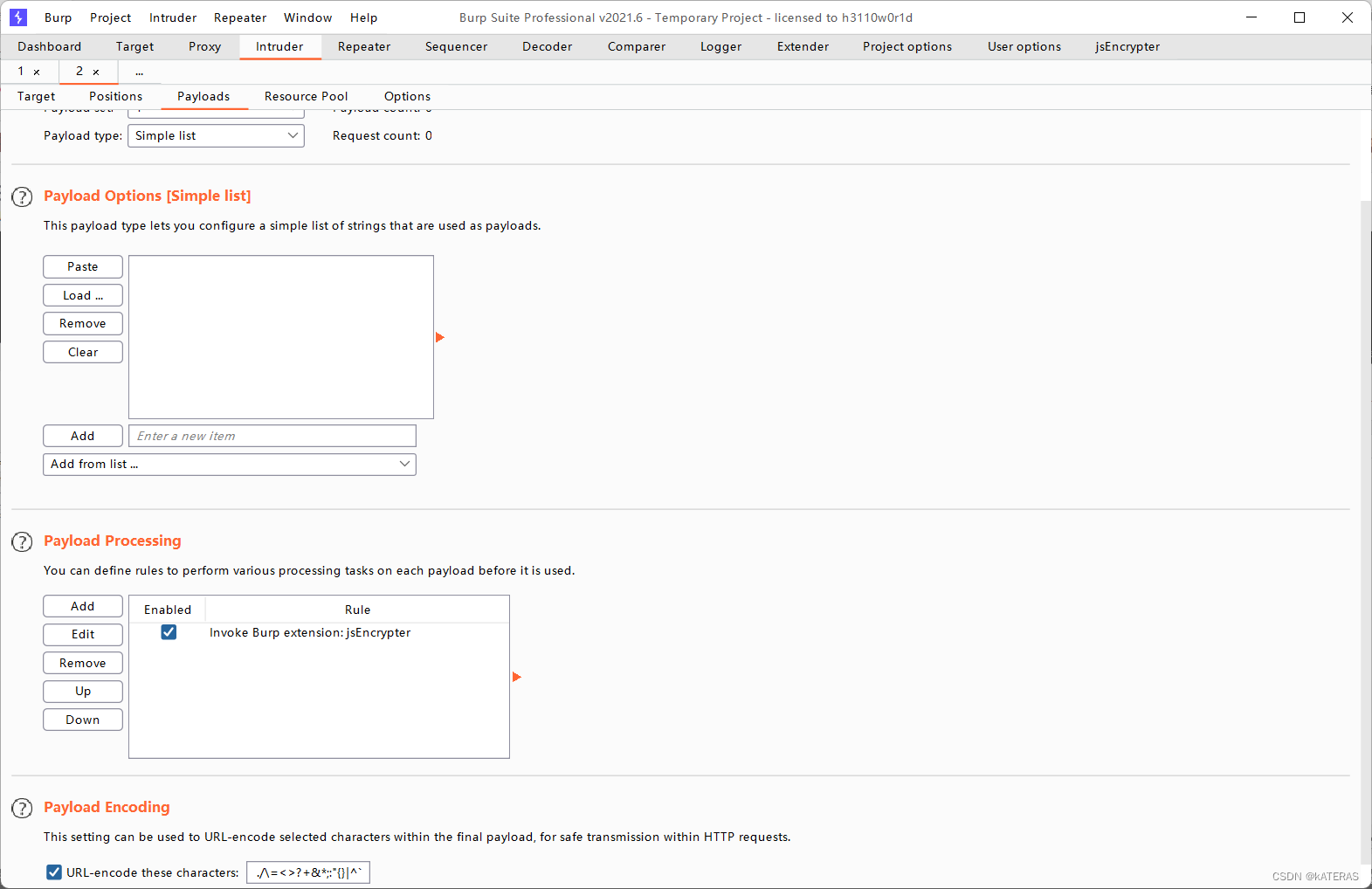Expand the Add from list dropdown
Image resolution: width=1372 pixels, height=889 pixels.
(230, 465)
